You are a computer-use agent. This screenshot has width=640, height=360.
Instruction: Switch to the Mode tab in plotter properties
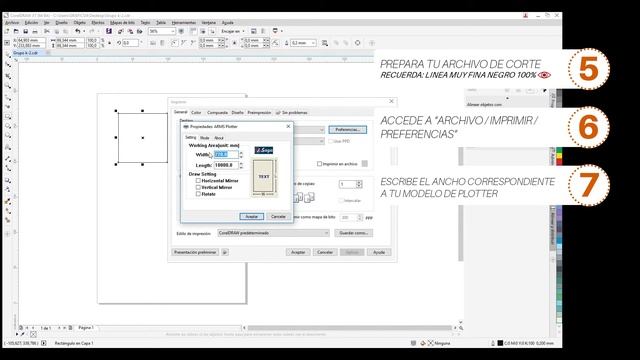[x=204, y=138]
